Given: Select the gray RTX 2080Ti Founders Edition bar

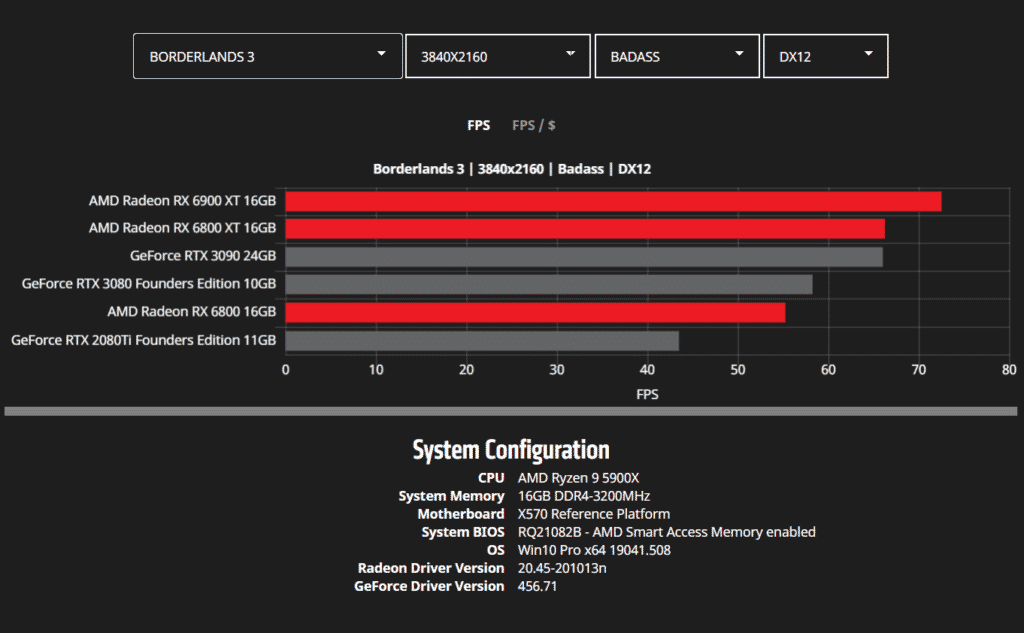Looking at the screenshot, I should pyautogui.click(x=482, y=341).
